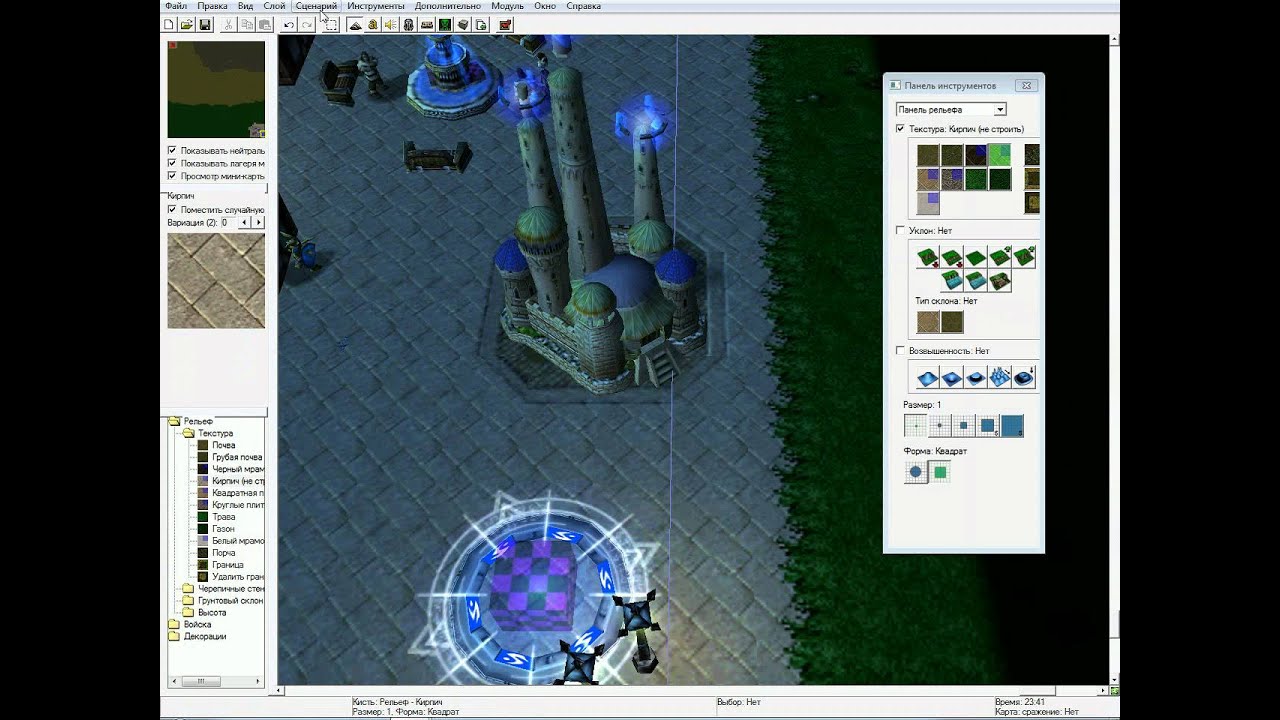The width and height of the screenshot is (1280, 720).
Task: Pick the noise spikes height tool
Action: (1000, 378)
